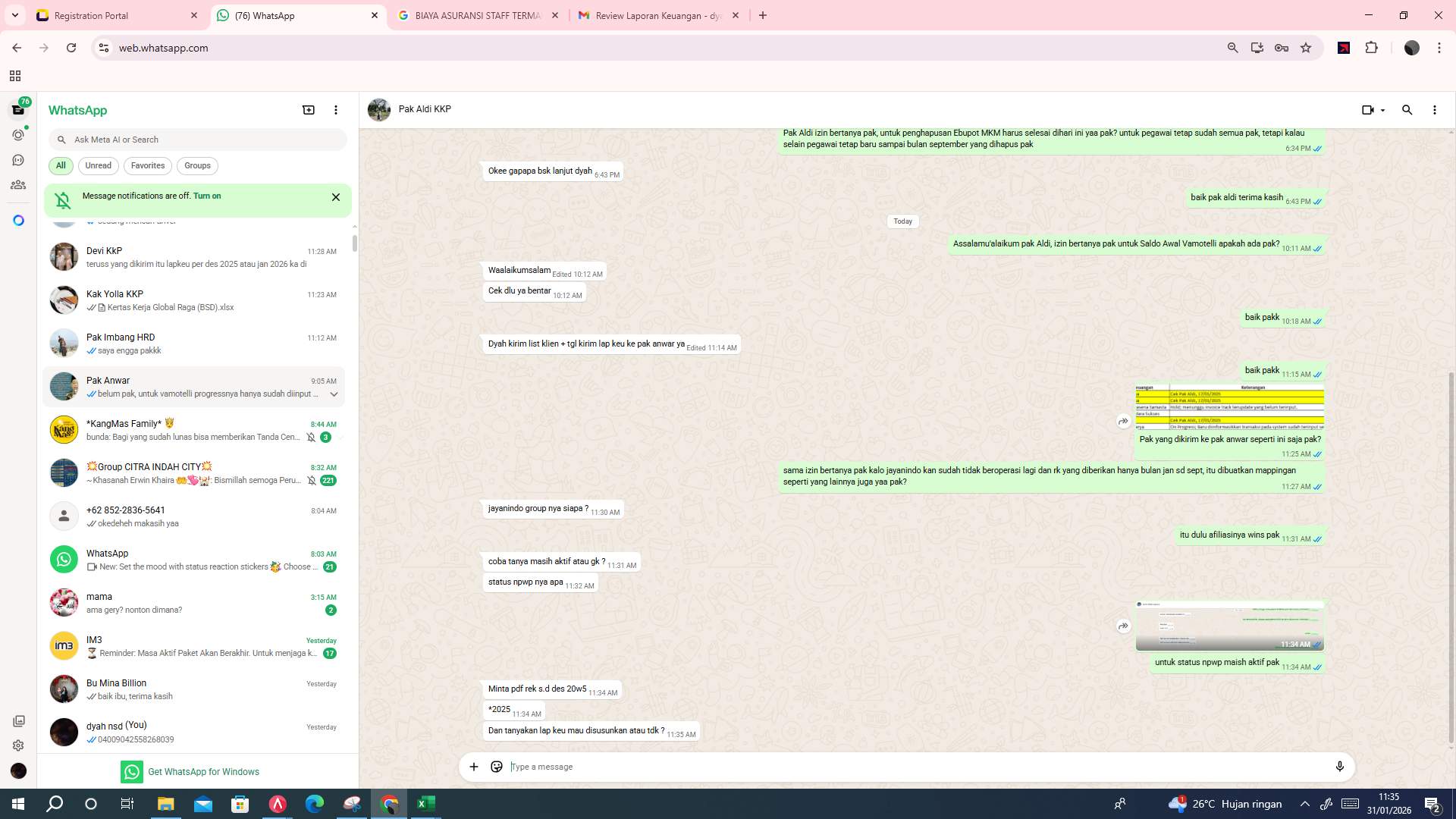Click the Get WhatsApp for Windows link

tap(203, 771)
